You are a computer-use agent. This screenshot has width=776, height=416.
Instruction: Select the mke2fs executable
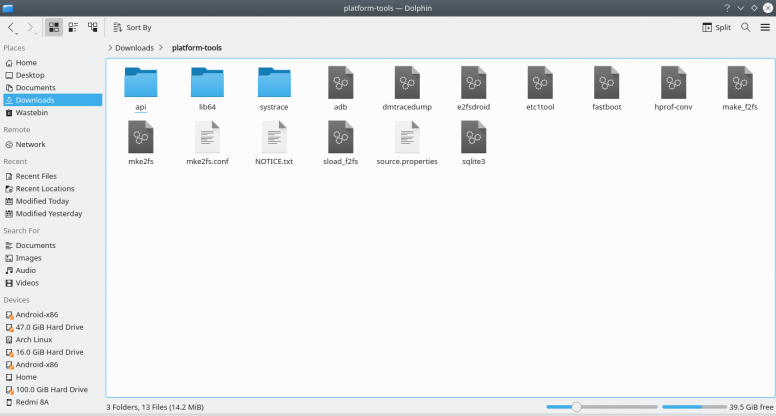point(141,143)
